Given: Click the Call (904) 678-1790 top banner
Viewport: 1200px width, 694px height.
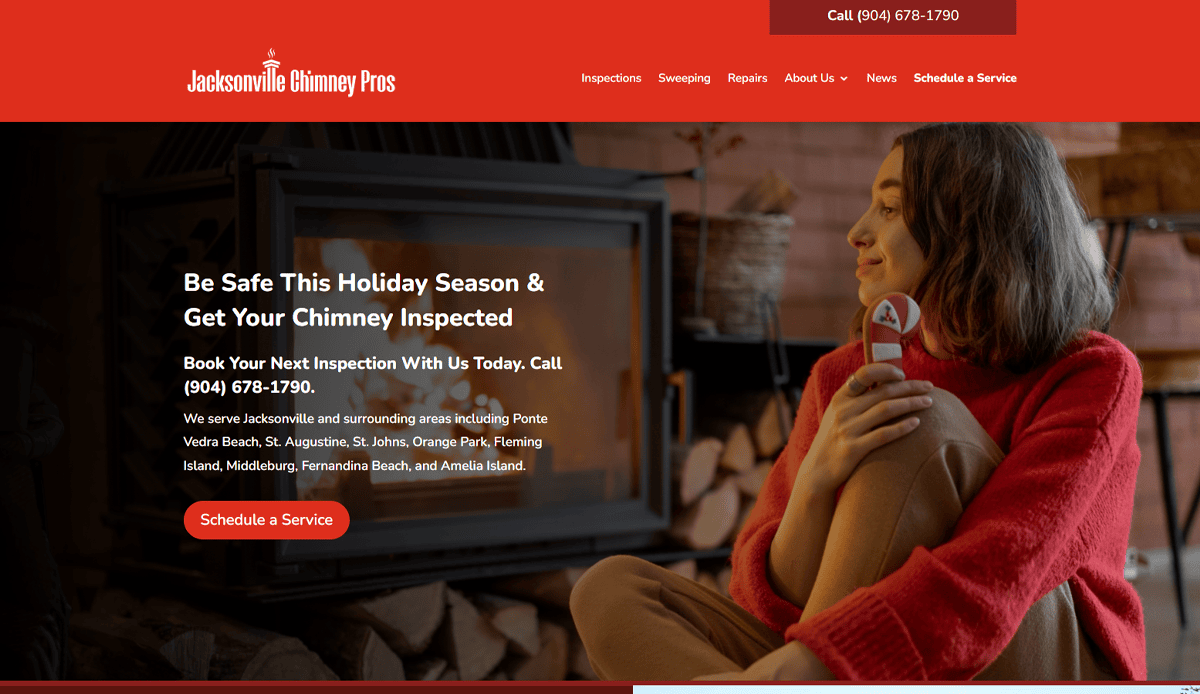Looking at the screenshot, I should (893, 17).
